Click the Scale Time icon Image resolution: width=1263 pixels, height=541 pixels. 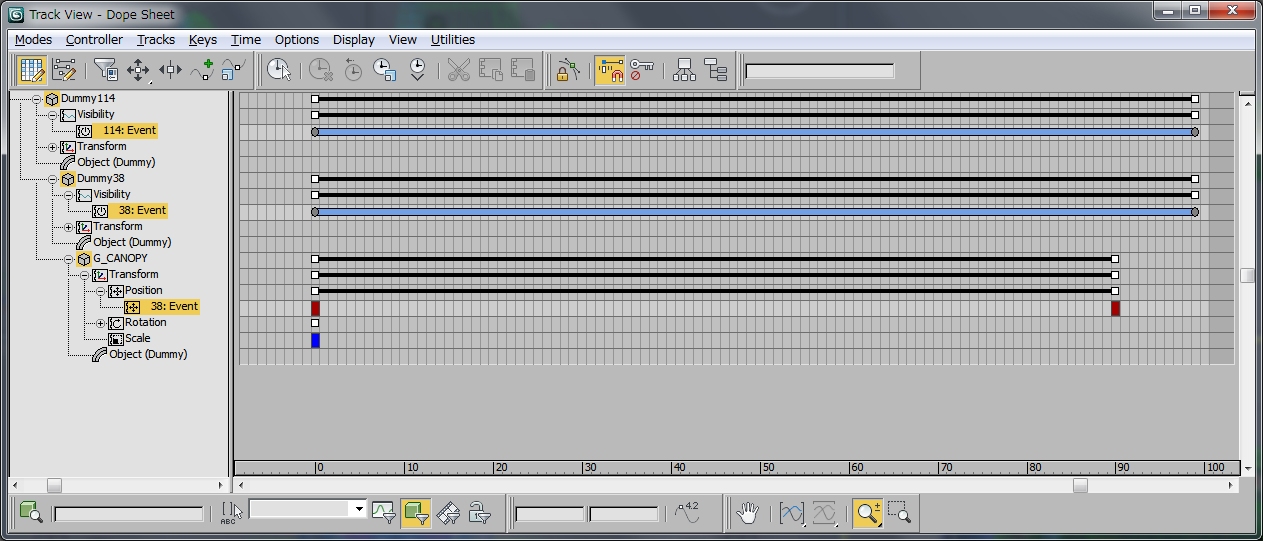coord(385,70)
